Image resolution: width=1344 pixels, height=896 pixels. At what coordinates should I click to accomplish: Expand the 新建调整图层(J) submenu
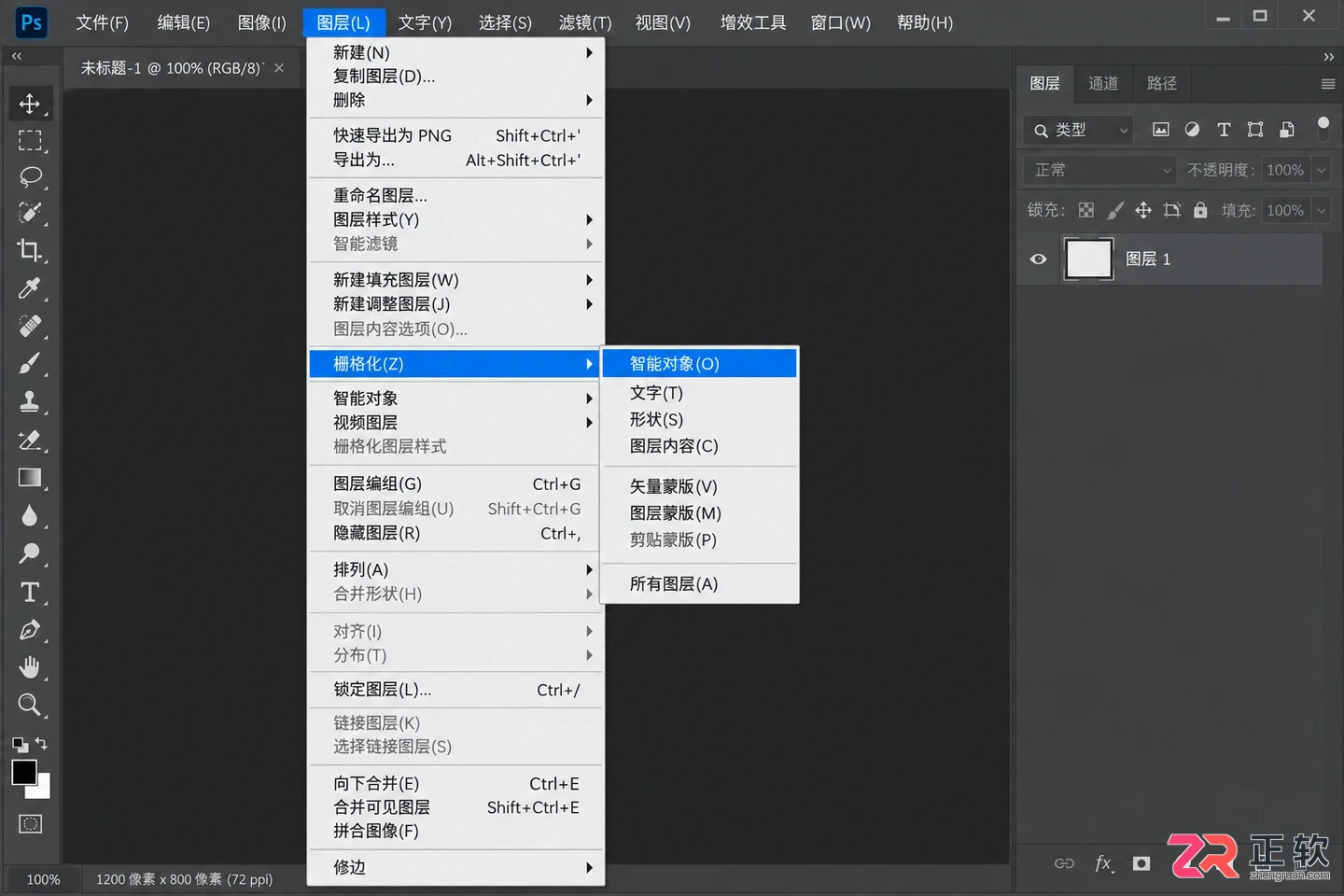456,304
